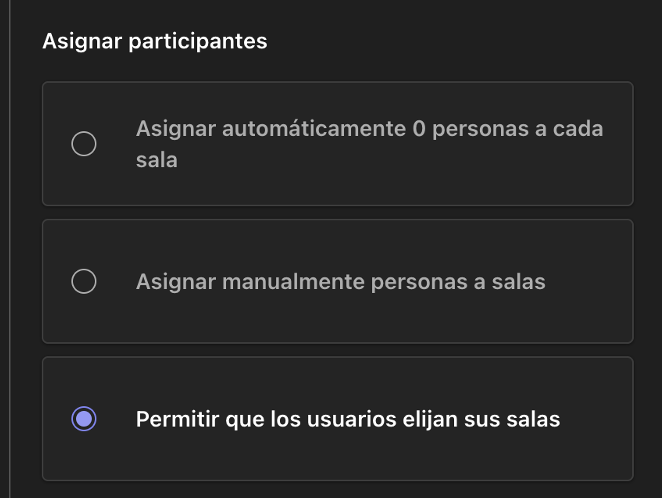Screen dimensions: 662x498
Task: Click the 'Asignar participantes' heading
Action: (x=155, y=42)
